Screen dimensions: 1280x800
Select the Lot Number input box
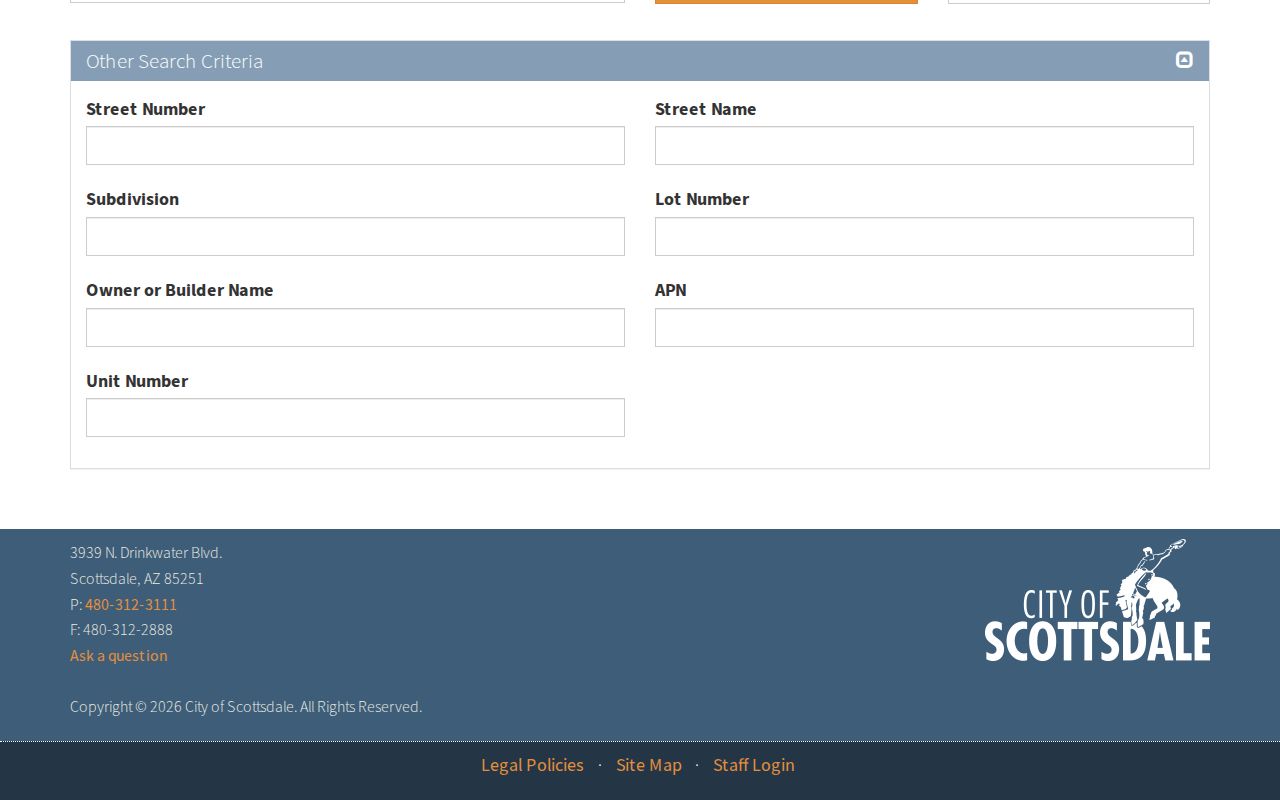tap(924, 237)
